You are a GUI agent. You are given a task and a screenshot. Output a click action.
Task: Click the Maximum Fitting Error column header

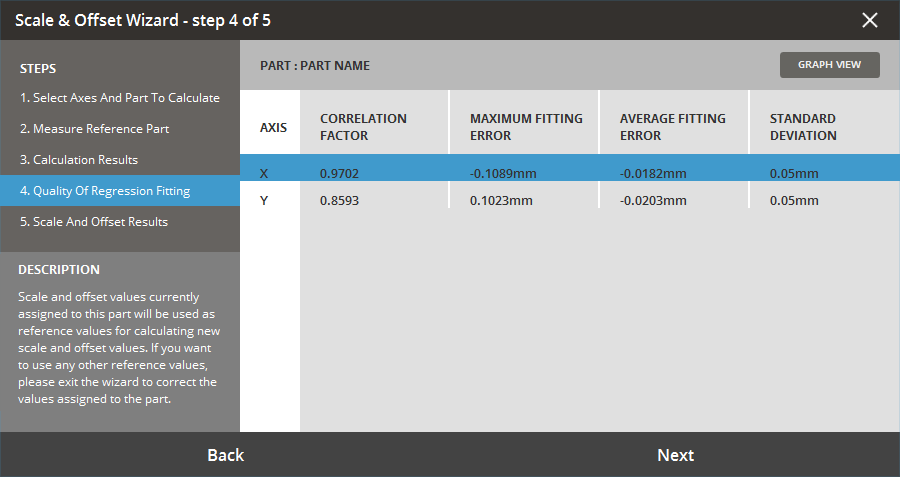click(x=526, y=127)
